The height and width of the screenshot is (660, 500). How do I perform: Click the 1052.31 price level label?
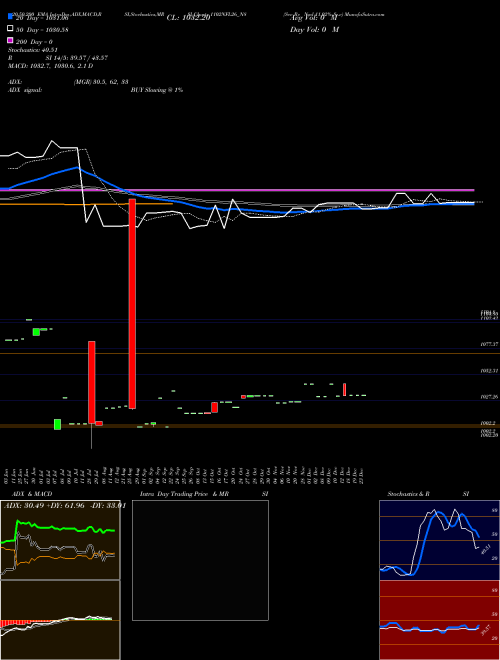coord(489,371)
